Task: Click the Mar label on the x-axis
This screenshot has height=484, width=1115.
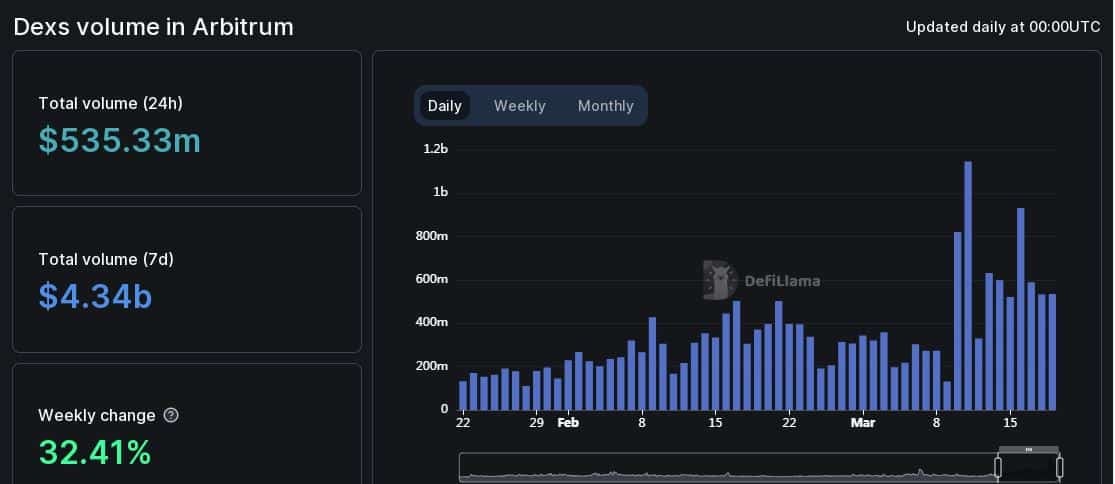Action: pyautogui.click(x=863, y=423)
